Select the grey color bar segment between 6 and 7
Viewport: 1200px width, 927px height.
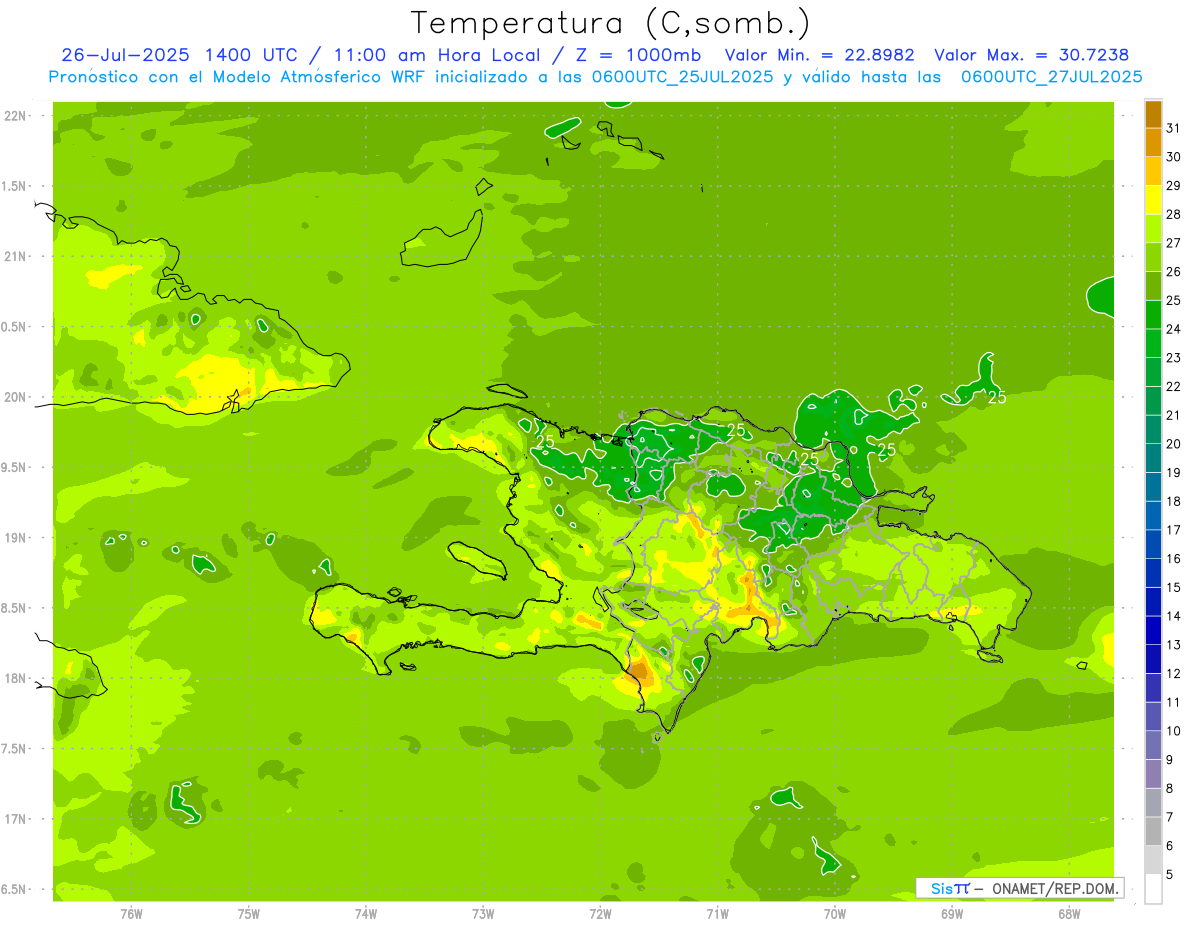pyautogui.click(x=1153, y=831)
